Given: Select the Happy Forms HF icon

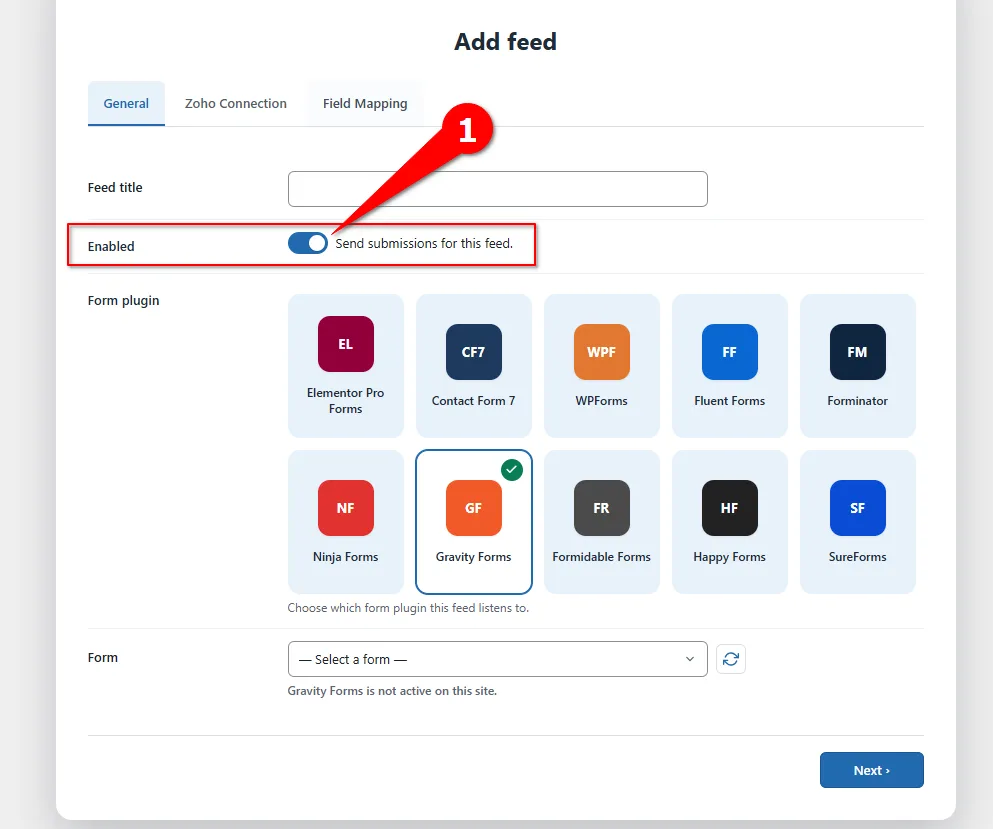Looking at the screenshot, I should [730, 508].
